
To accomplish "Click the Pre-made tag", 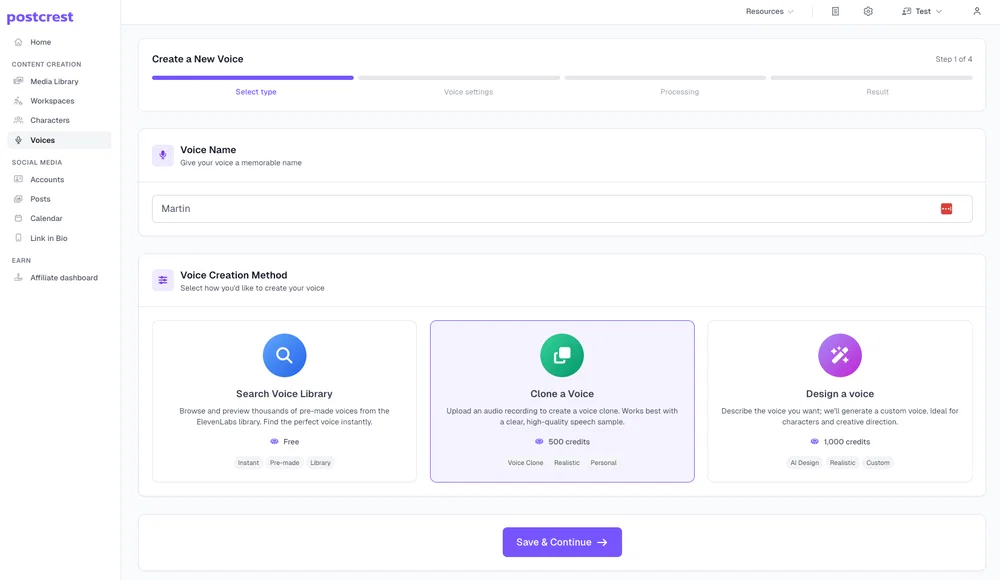I will (x=284, y=463).
